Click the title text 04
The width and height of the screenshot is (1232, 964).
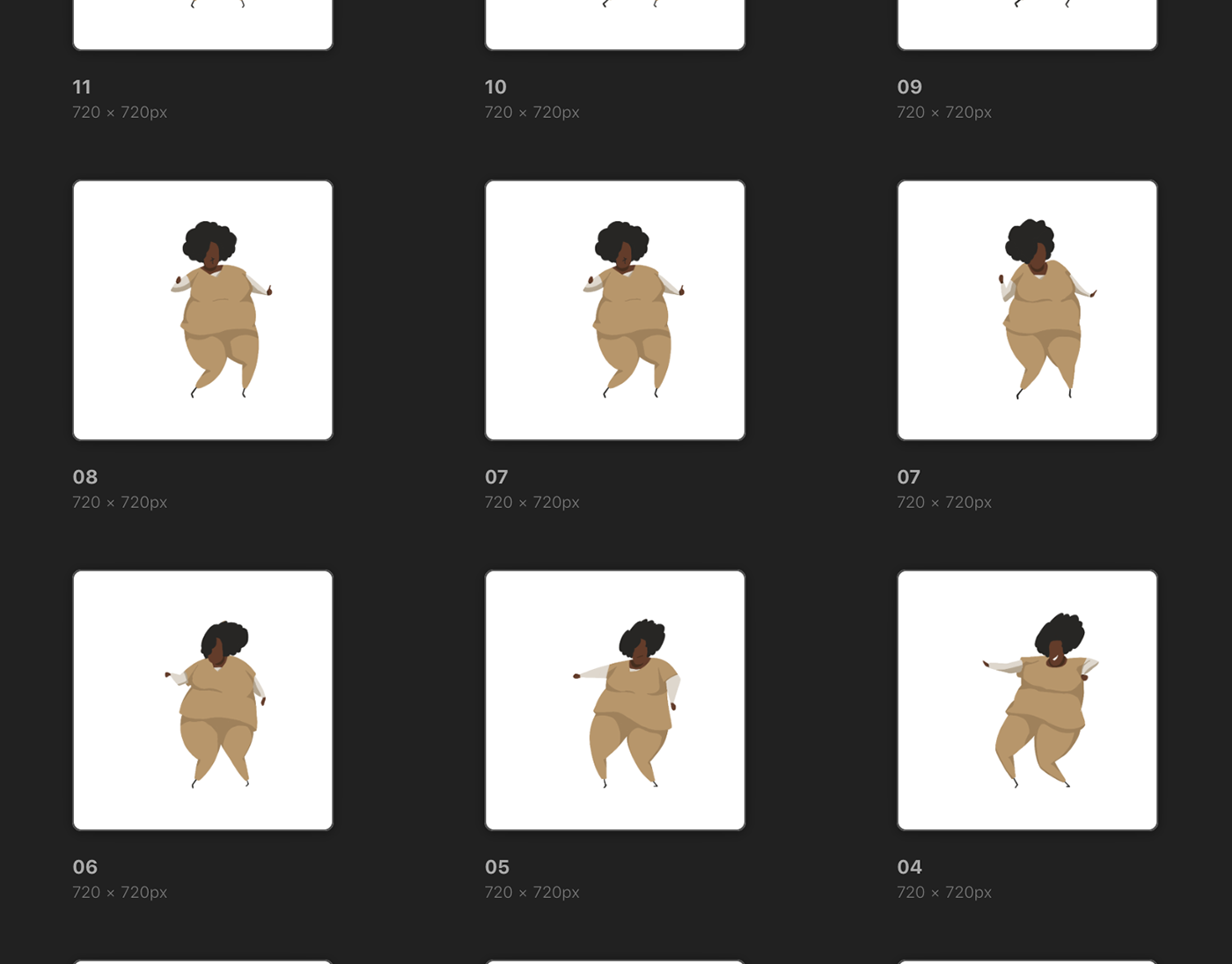tap(909, 867)
